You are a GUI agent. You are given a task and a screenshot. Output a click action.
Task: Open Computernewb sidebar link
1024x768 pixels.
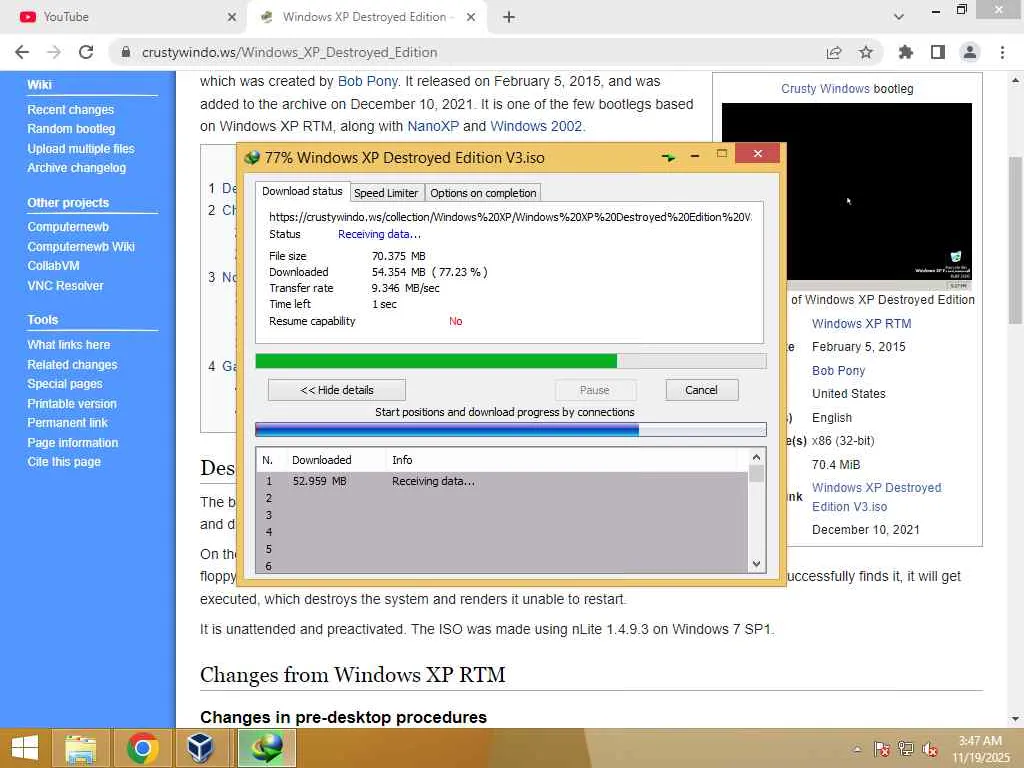[68, 227]
